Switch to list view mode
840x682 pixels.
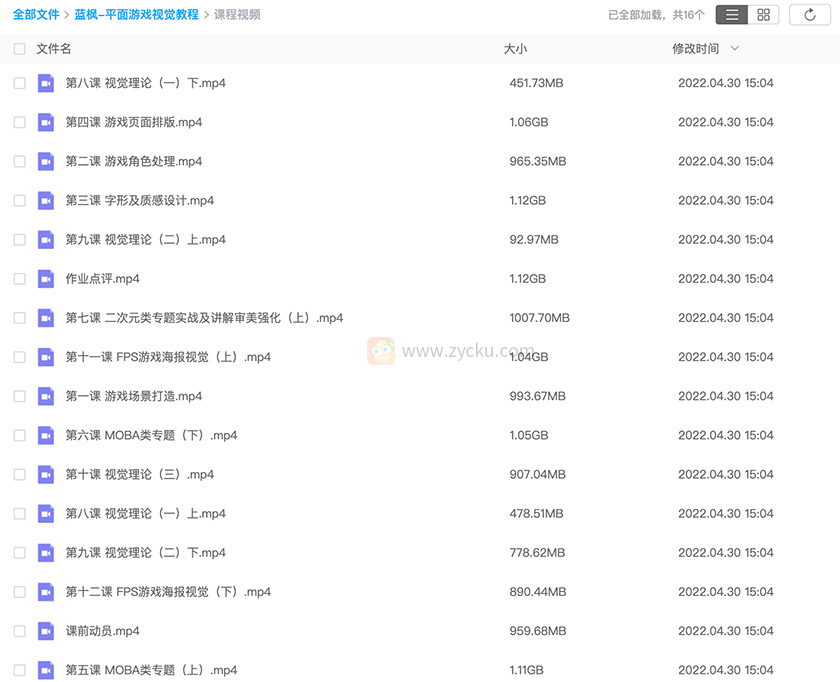733,15
